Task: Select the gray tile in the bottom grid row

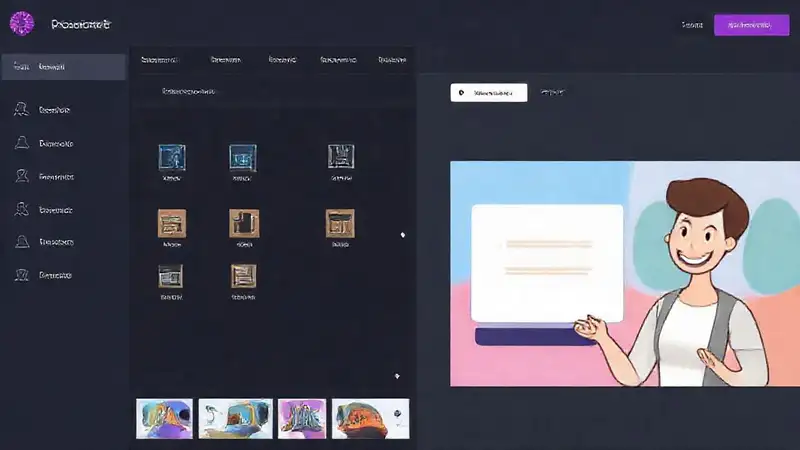Action: coord(170,276)
